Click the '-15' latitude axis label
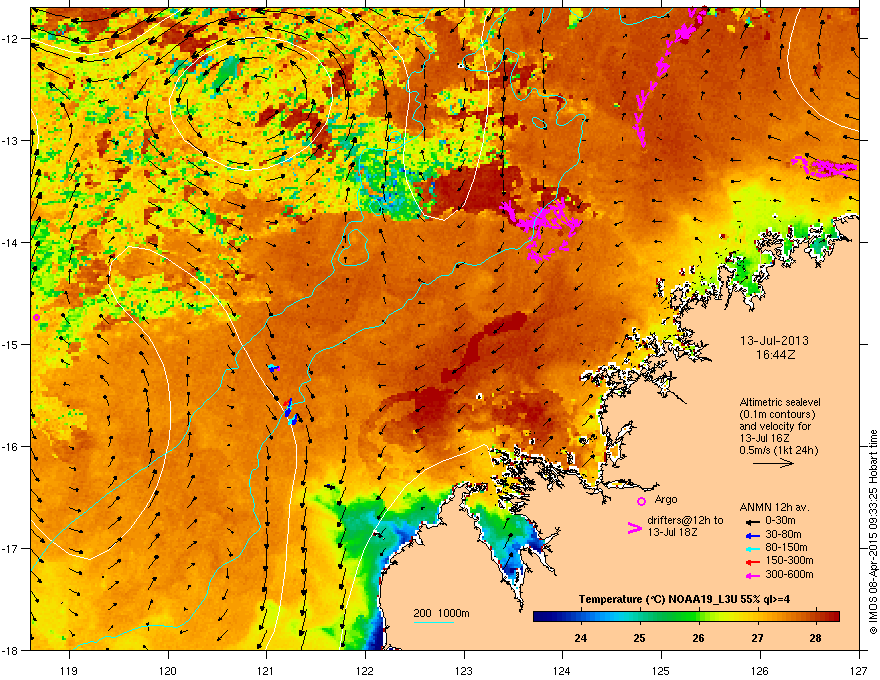 pyautogui.click(x=10, y=344)
